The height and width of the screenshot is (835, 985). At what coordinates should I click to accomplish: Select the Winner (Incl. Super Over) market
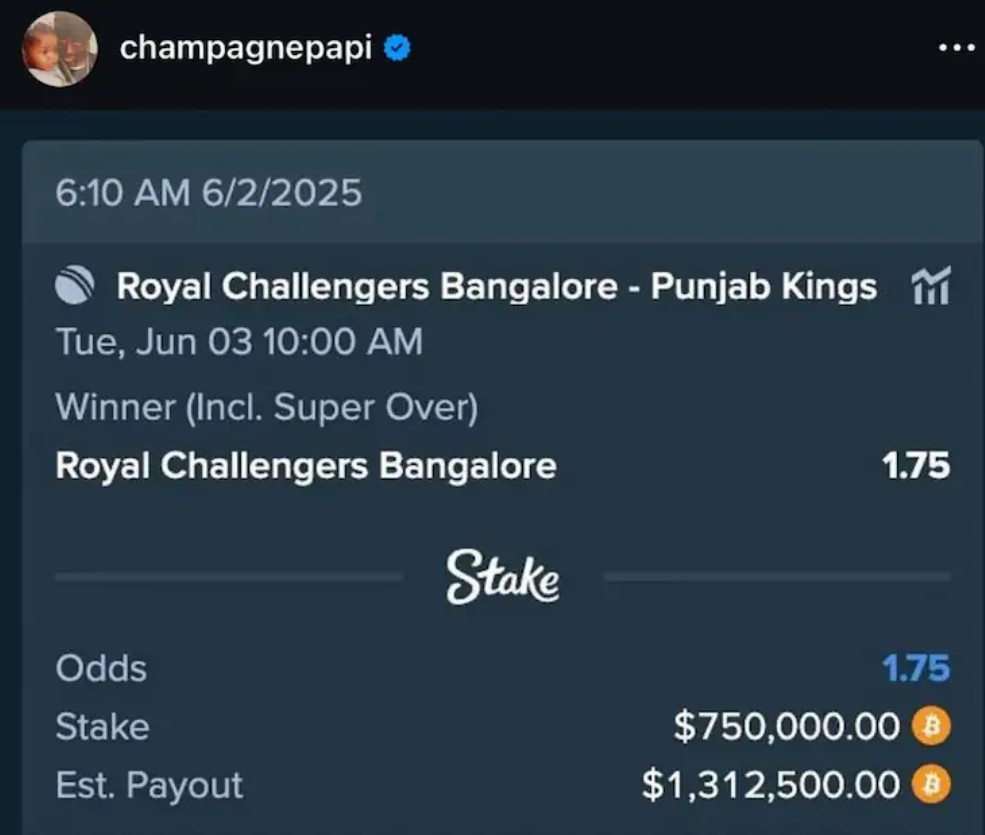click(x=266, y=407)
